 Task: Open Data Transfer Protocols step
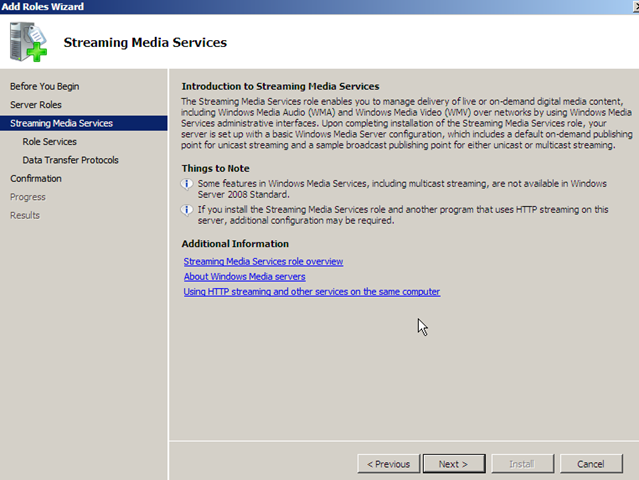[x=71, y=160]
